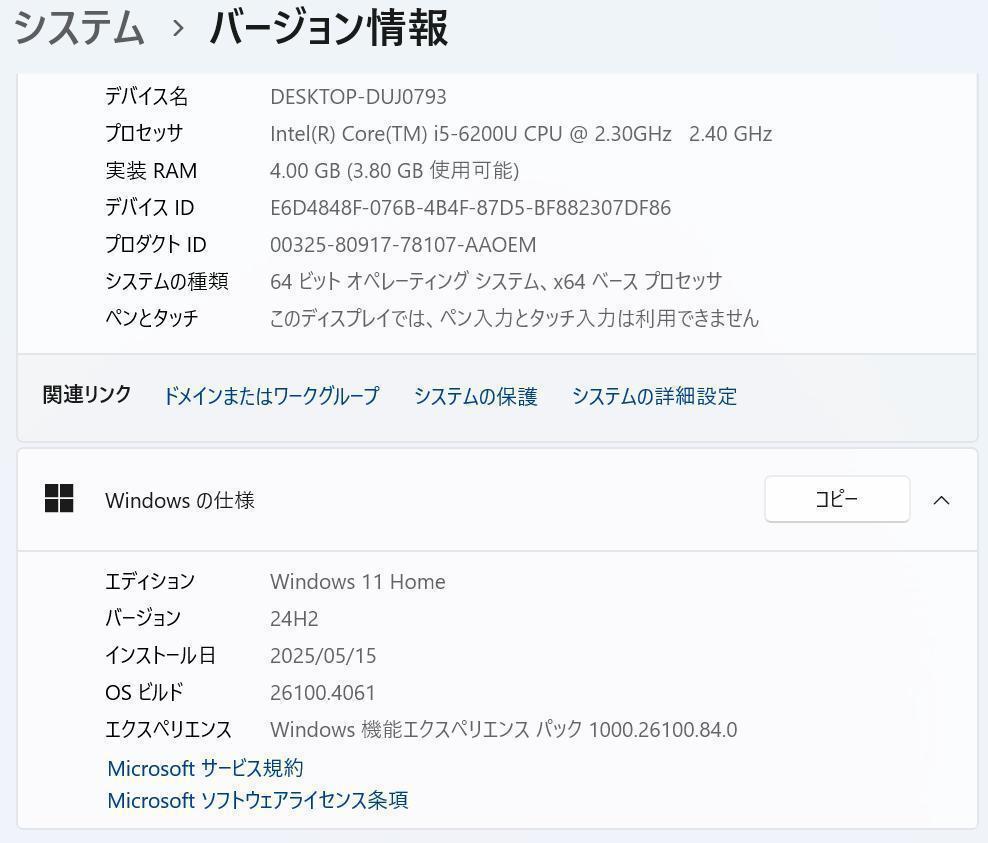
Task: Click the OS ビルド label
Action: click(x=144, y=692)
